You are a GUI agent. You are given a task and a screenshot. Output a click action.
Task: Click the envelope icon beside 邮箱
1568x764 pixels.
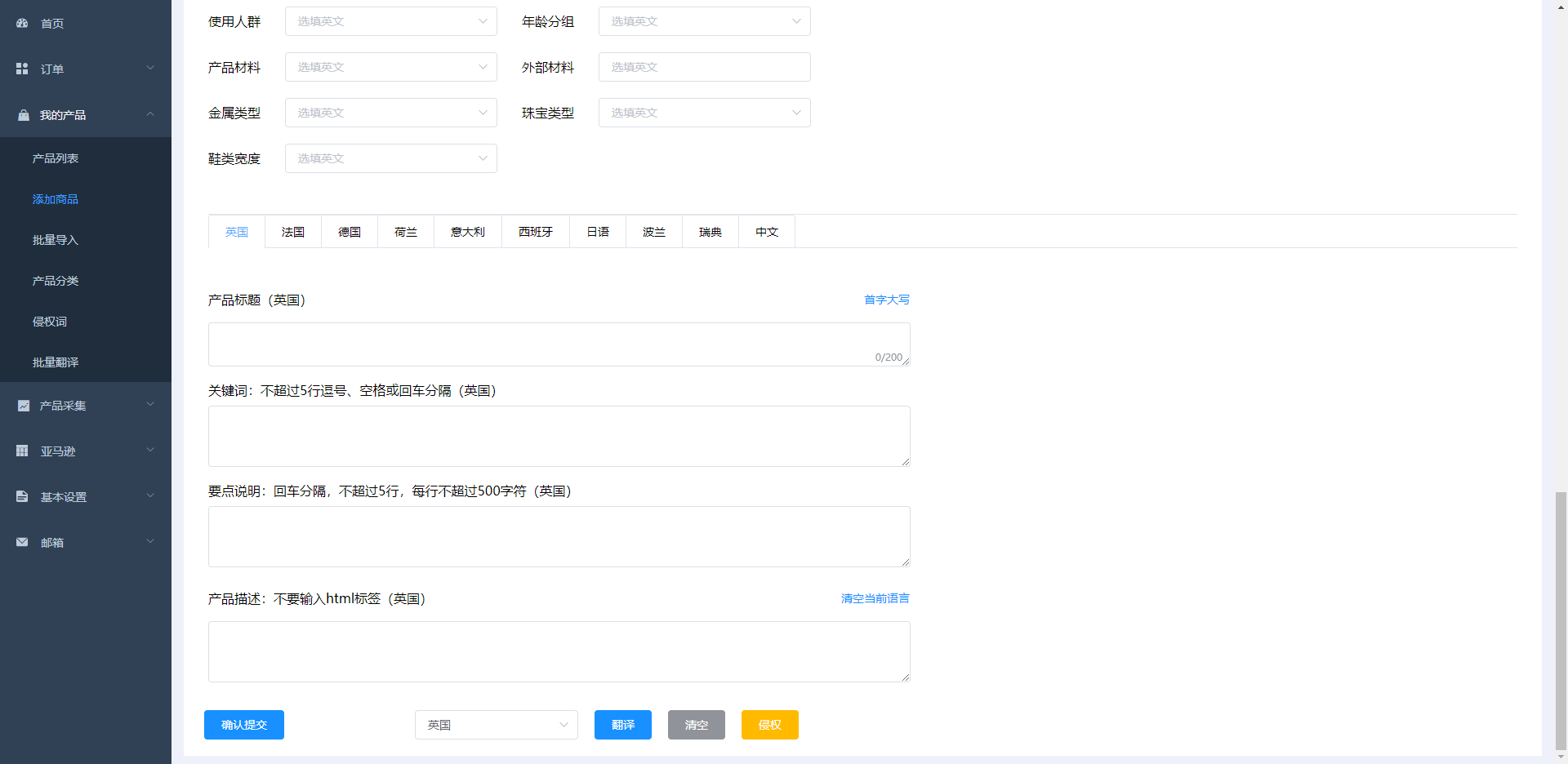point(22,543)
